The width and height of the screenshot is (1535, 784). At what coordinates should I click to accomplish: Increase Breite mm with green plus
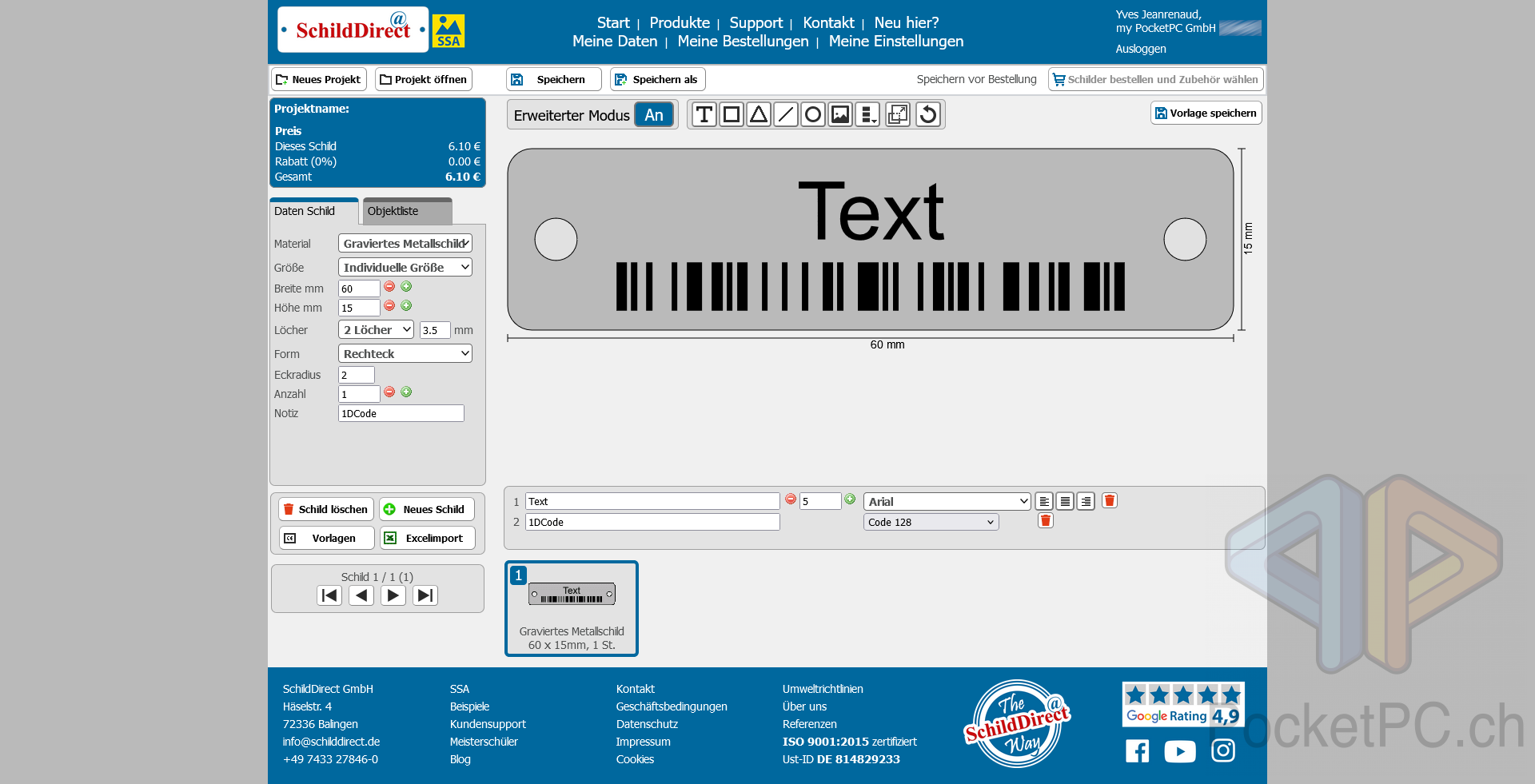point(406,286)
